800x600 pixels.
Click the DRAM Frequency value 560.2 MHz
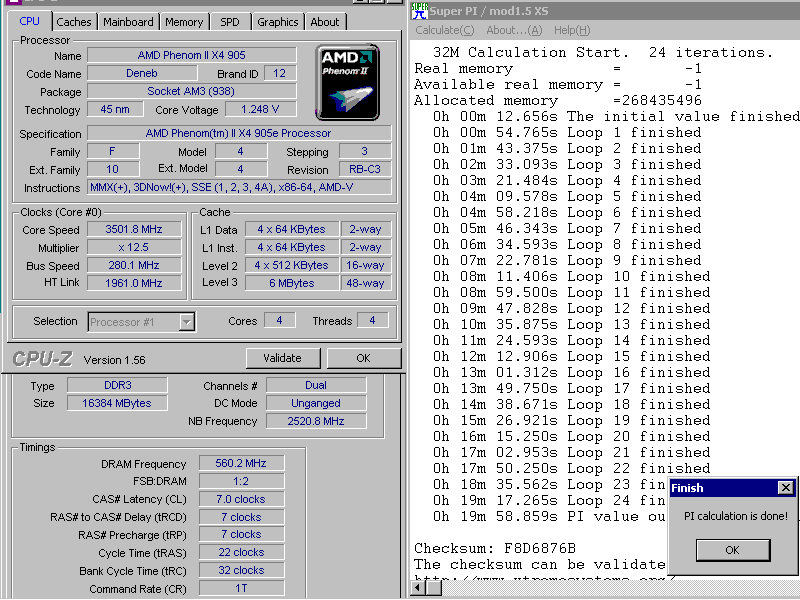(241, 463)
